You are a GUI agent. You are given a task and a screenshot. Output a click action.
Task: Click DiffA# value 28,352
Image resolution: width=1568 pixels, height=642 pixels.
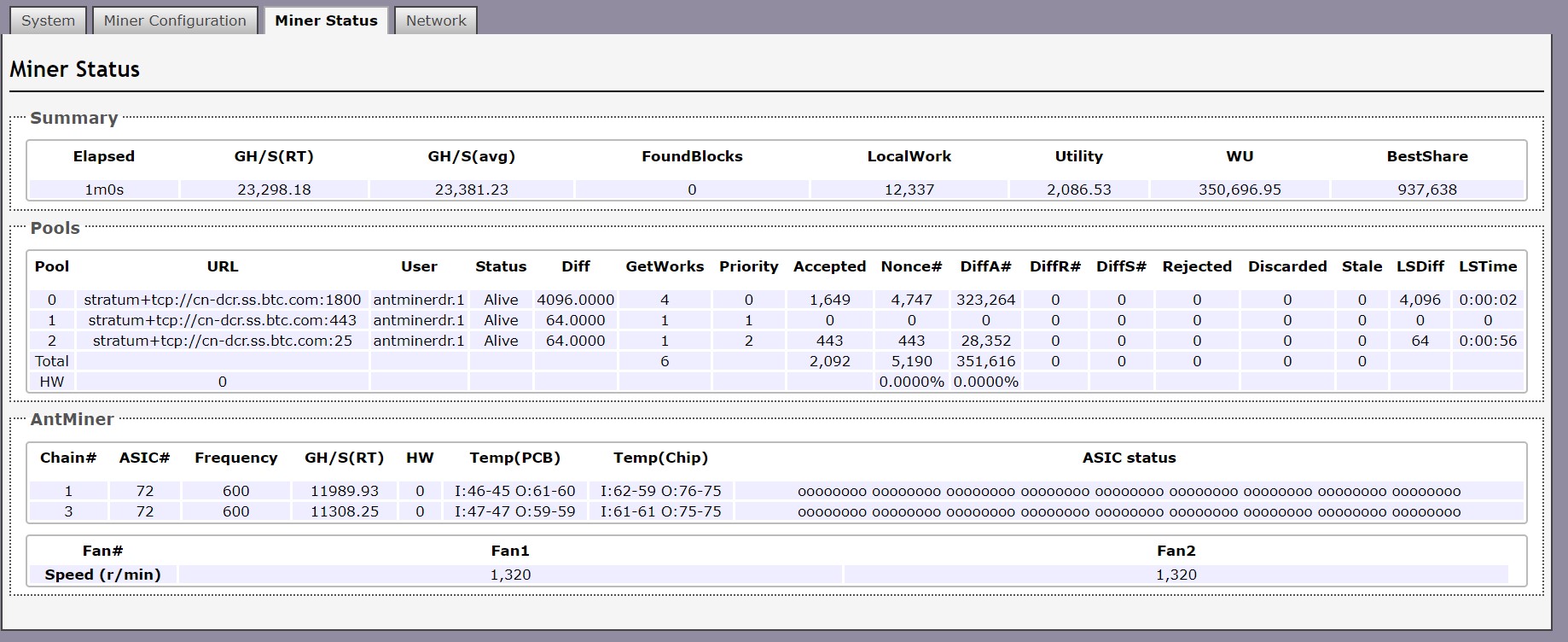click(x=986, y=341)
